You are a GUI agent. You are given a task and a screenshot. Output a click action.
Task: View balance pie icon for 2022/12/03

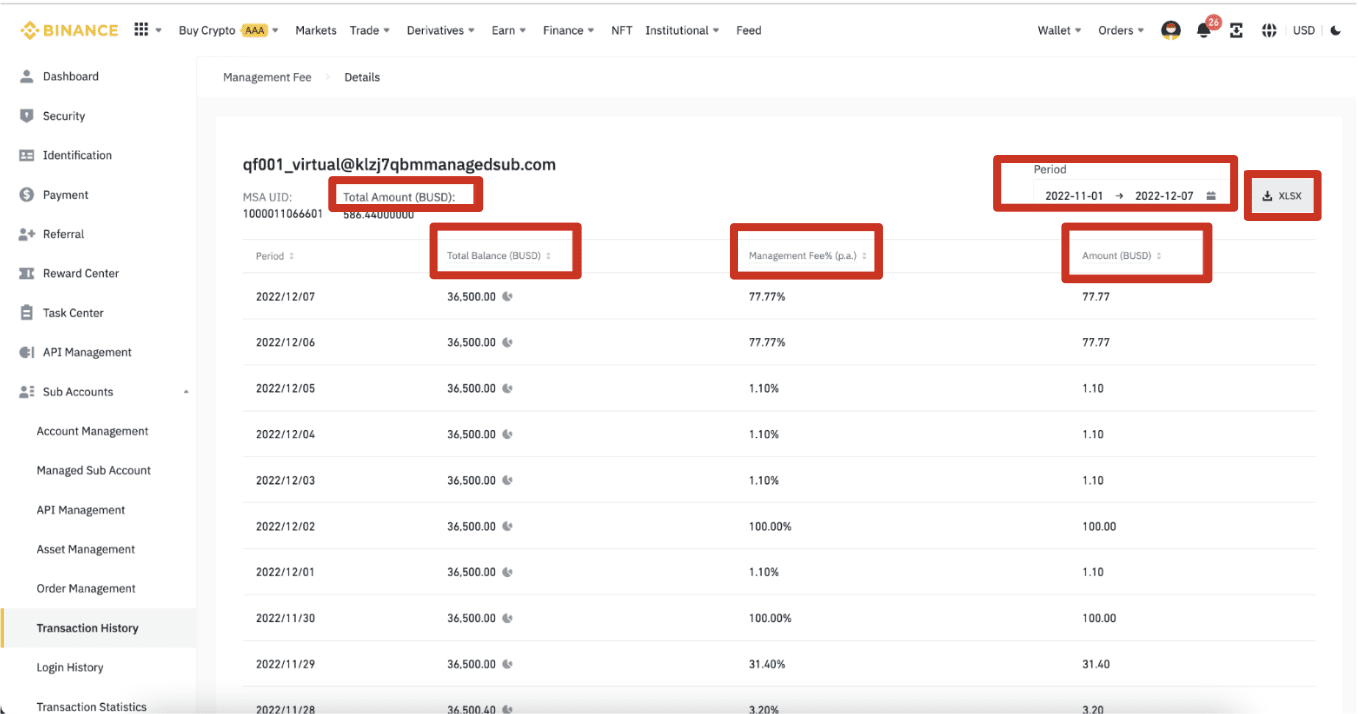(x=508, y=480)
